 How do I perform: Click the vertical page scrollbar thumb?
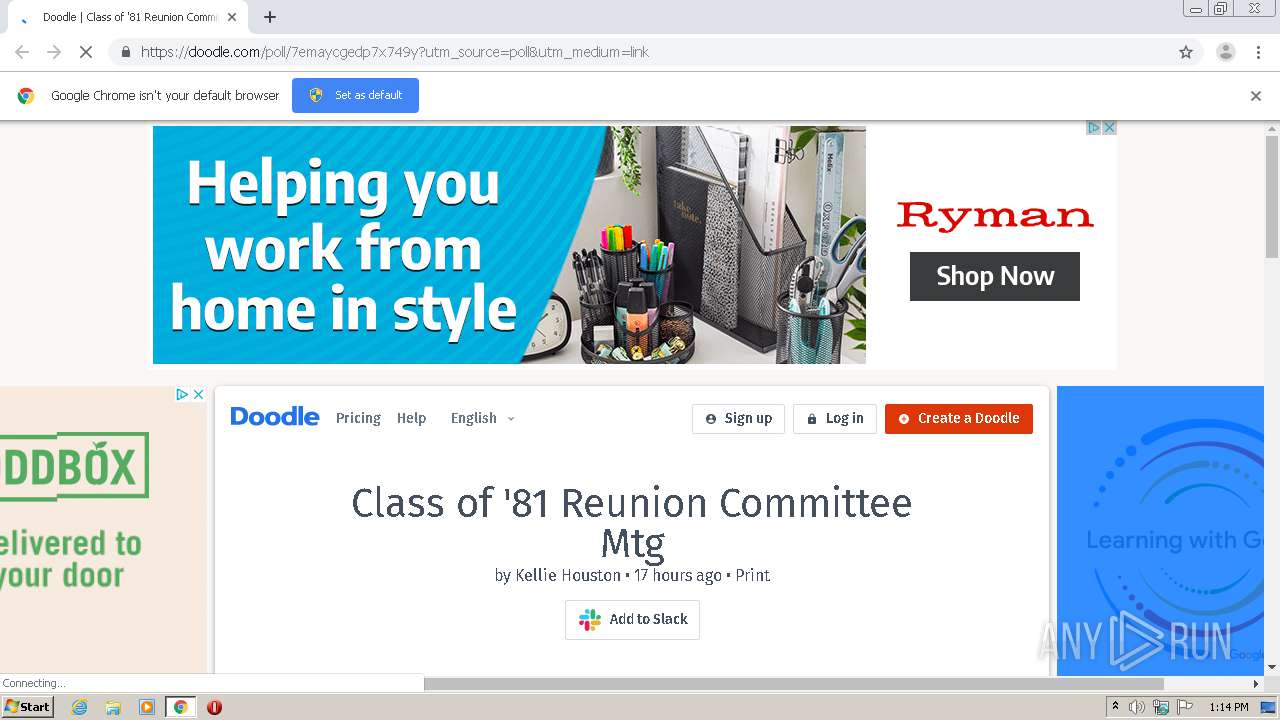(1272, 197)
